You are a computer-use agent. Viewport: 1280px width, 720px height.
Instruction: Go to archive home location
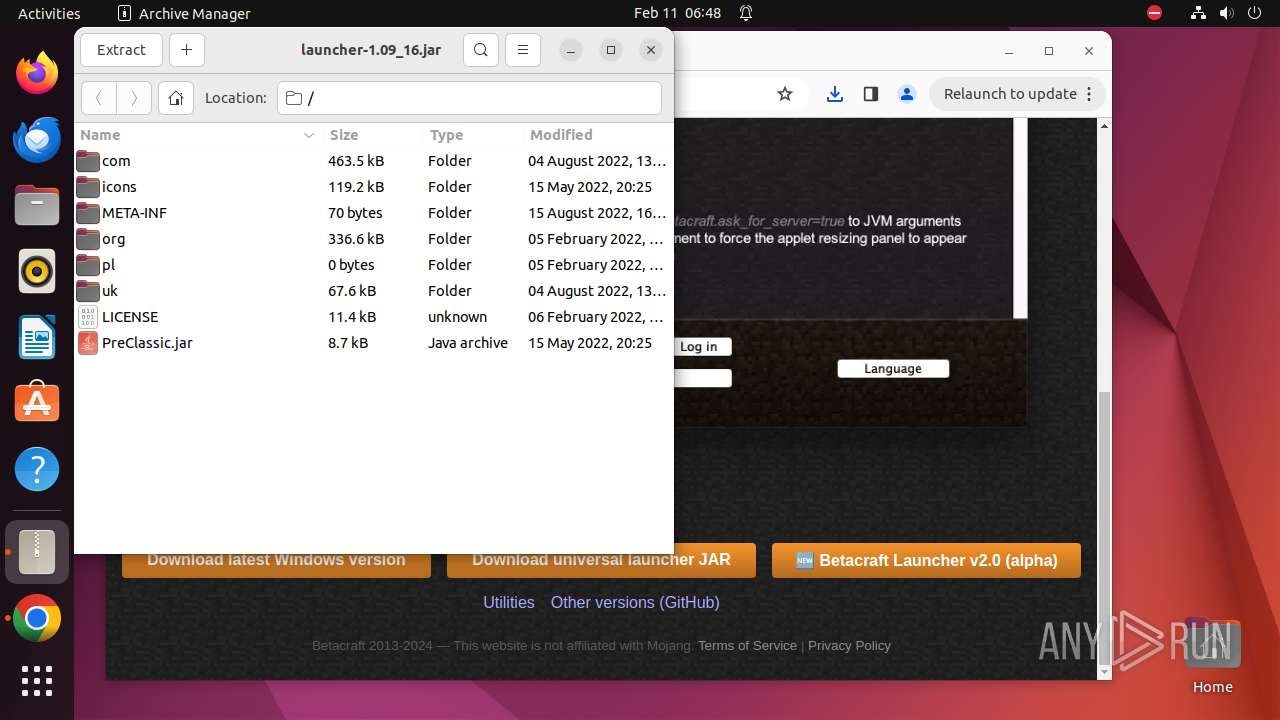176,98
